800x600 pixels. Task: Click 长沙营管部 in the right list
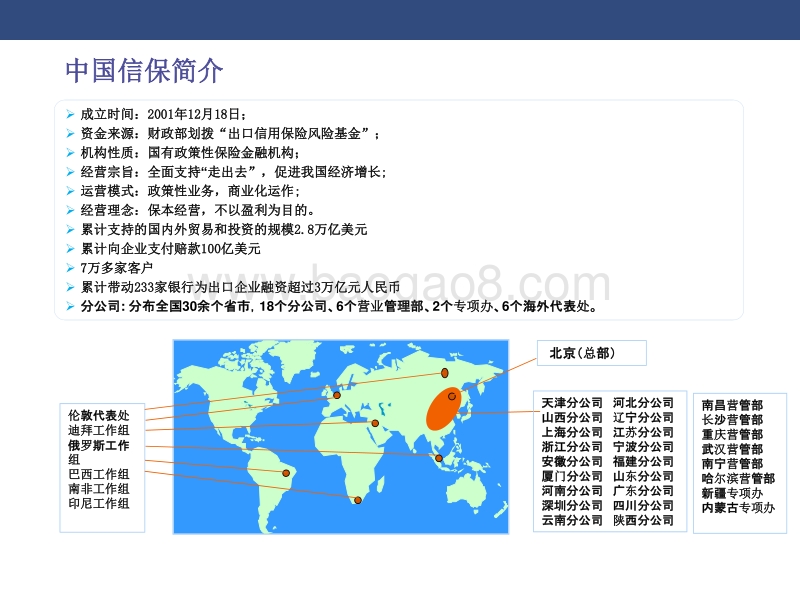pyautogui.click(x=732, y=420)
